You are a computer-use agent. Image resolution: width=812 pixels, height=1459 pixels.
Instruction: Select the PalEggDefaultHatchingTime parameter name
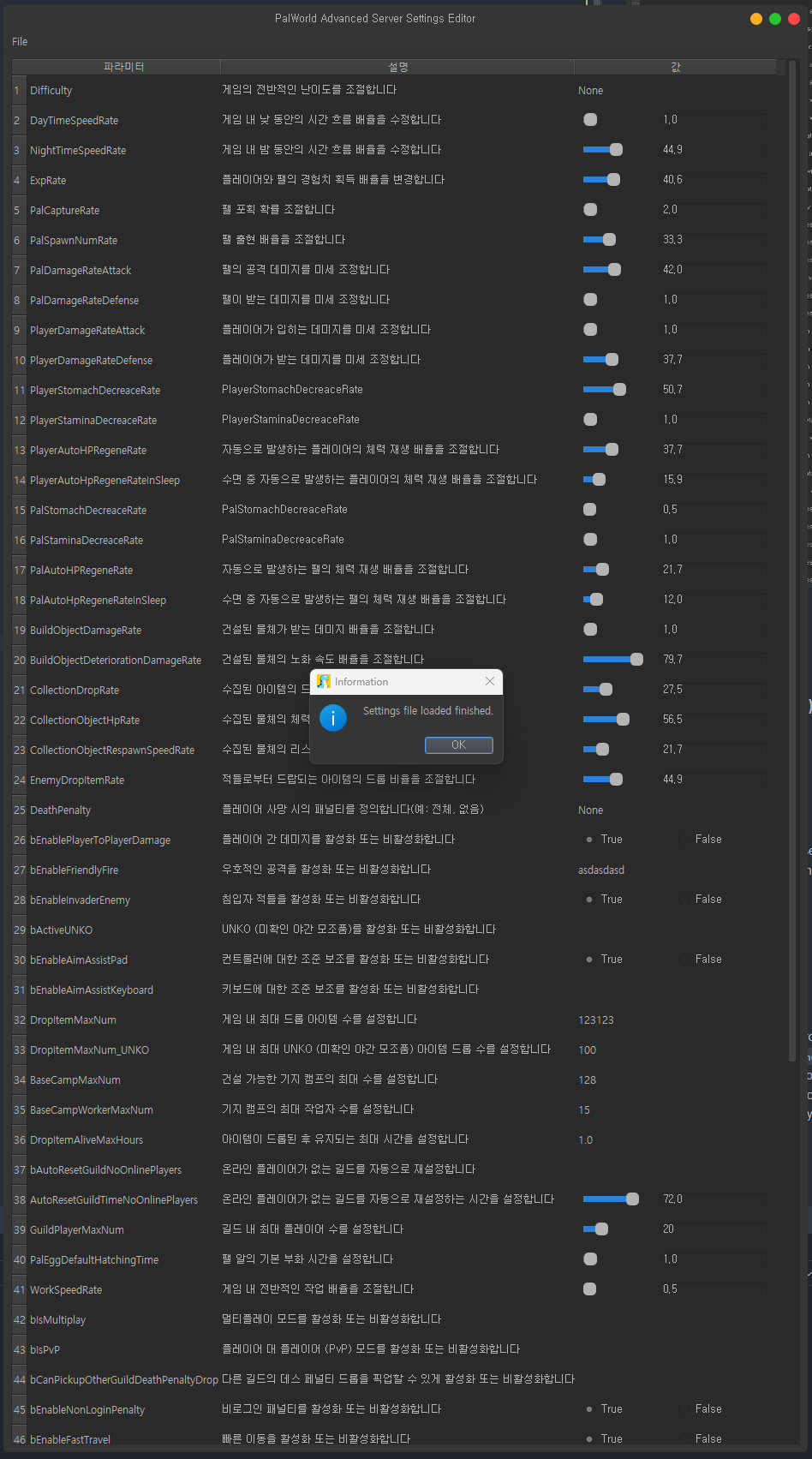(x=94, y=1260)
